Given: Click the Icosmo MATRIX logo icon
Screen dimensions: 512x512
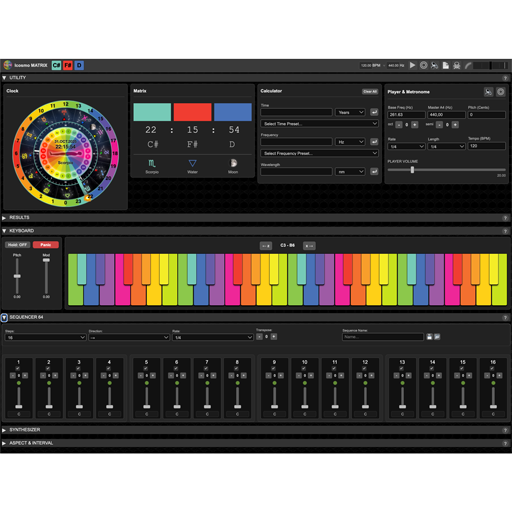Looking at the screenshot, I should 8,65.
